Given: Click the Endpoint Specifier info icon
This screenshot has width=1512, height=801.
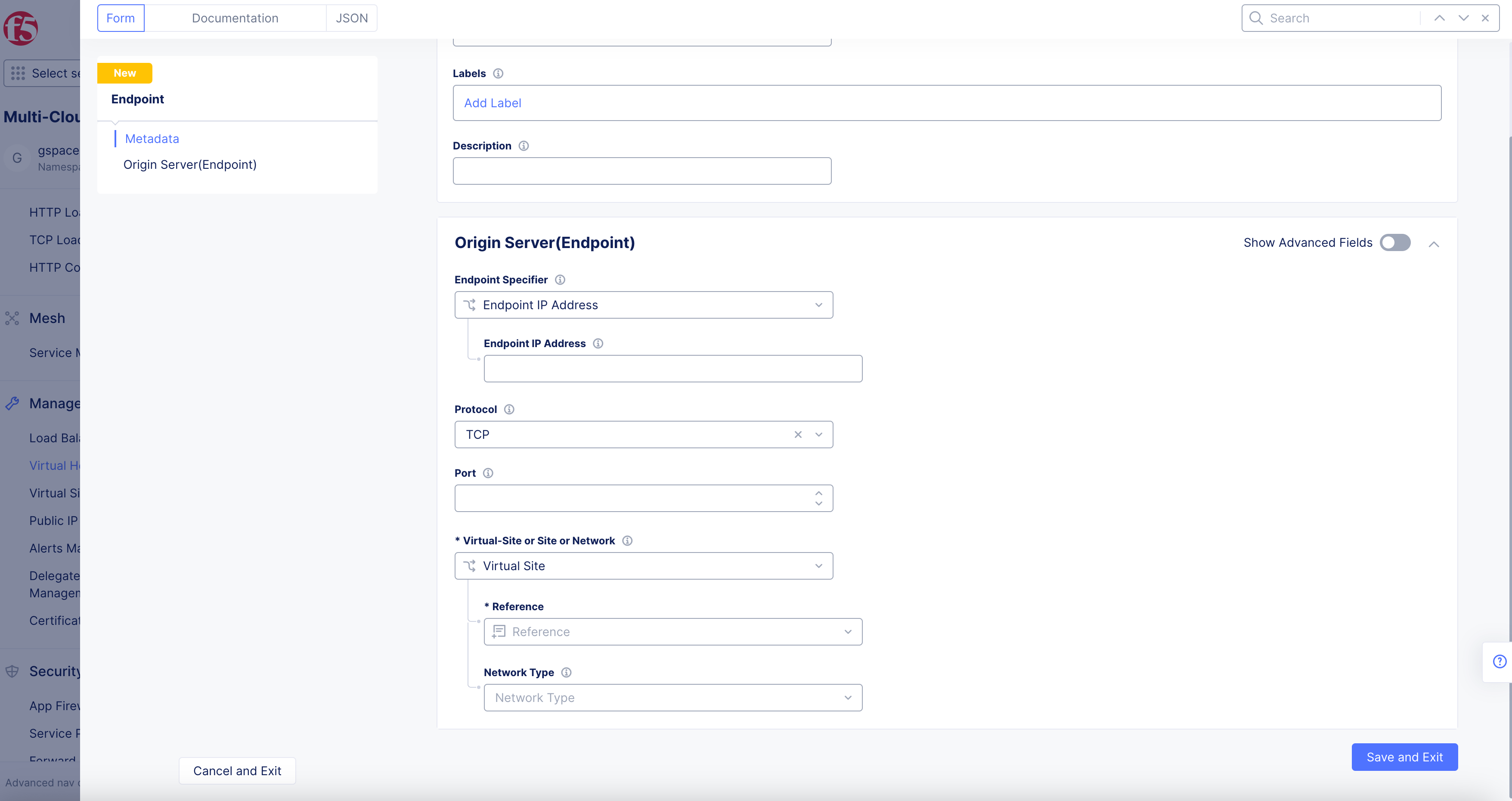Looking at the screenshot, I should coord(560,279).
